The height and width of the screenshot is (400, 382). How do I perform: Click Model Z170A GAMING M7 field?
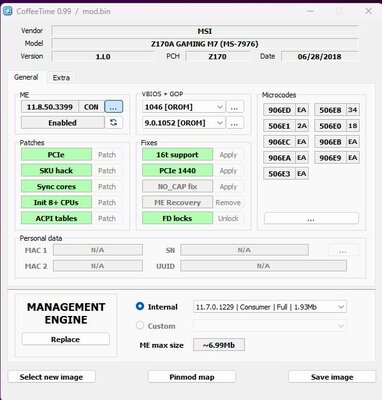point(205,44)
